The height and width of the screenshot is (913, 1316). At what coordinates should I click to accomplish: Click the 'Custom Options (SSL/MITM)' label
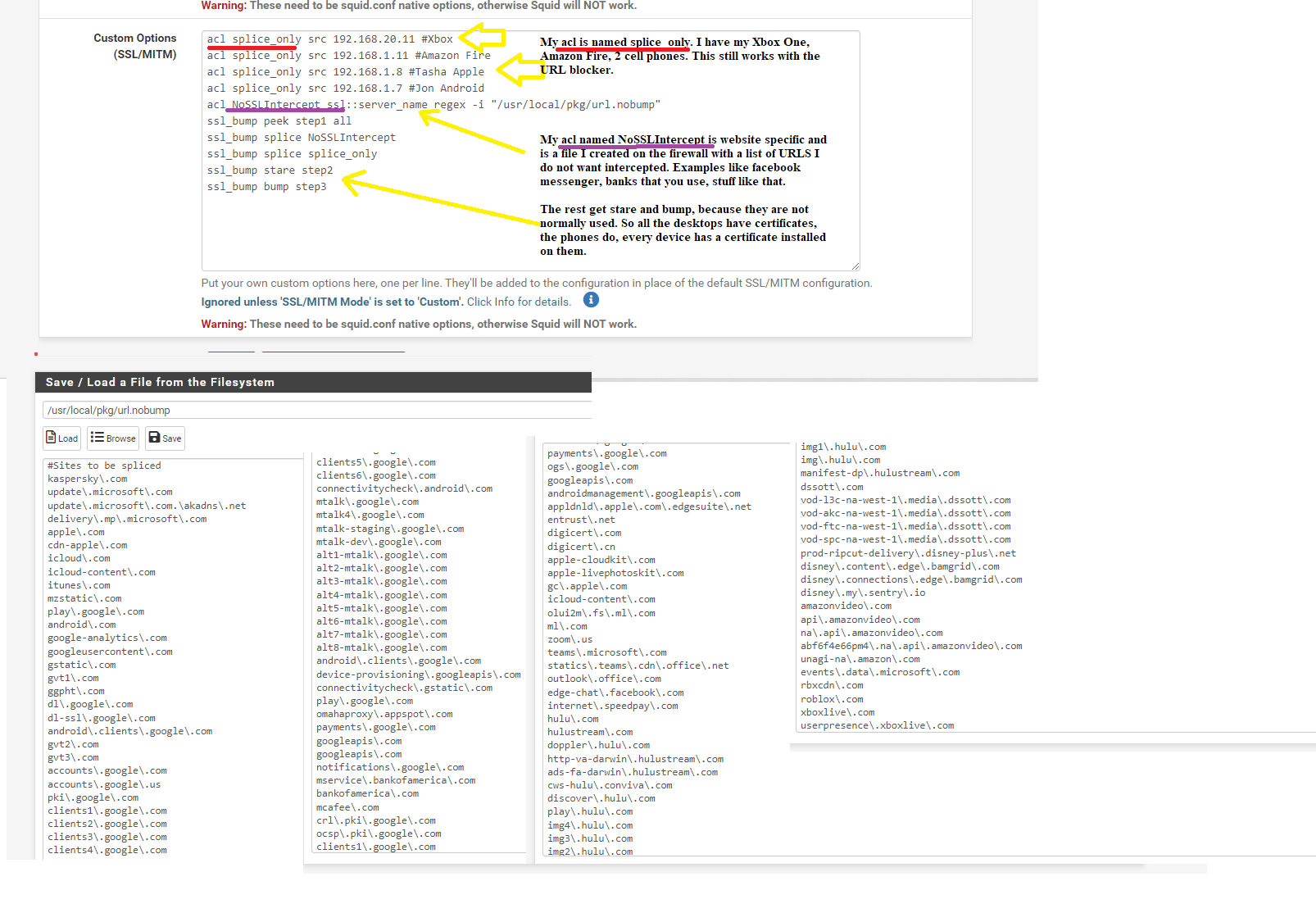135,46
